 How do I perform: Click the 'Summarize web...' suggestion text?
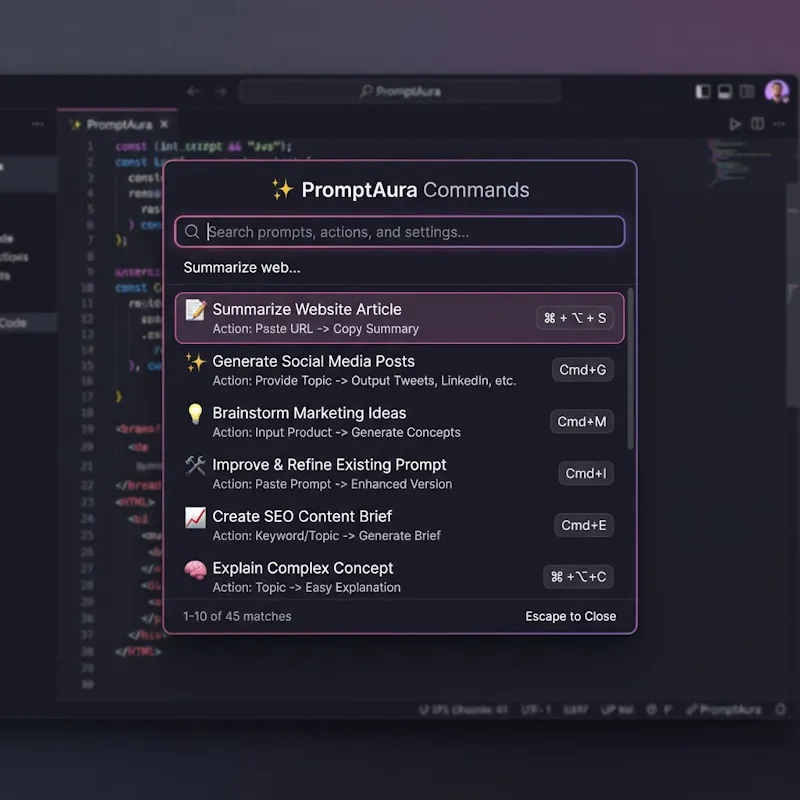pyautogui.click(x=242, y=267)
